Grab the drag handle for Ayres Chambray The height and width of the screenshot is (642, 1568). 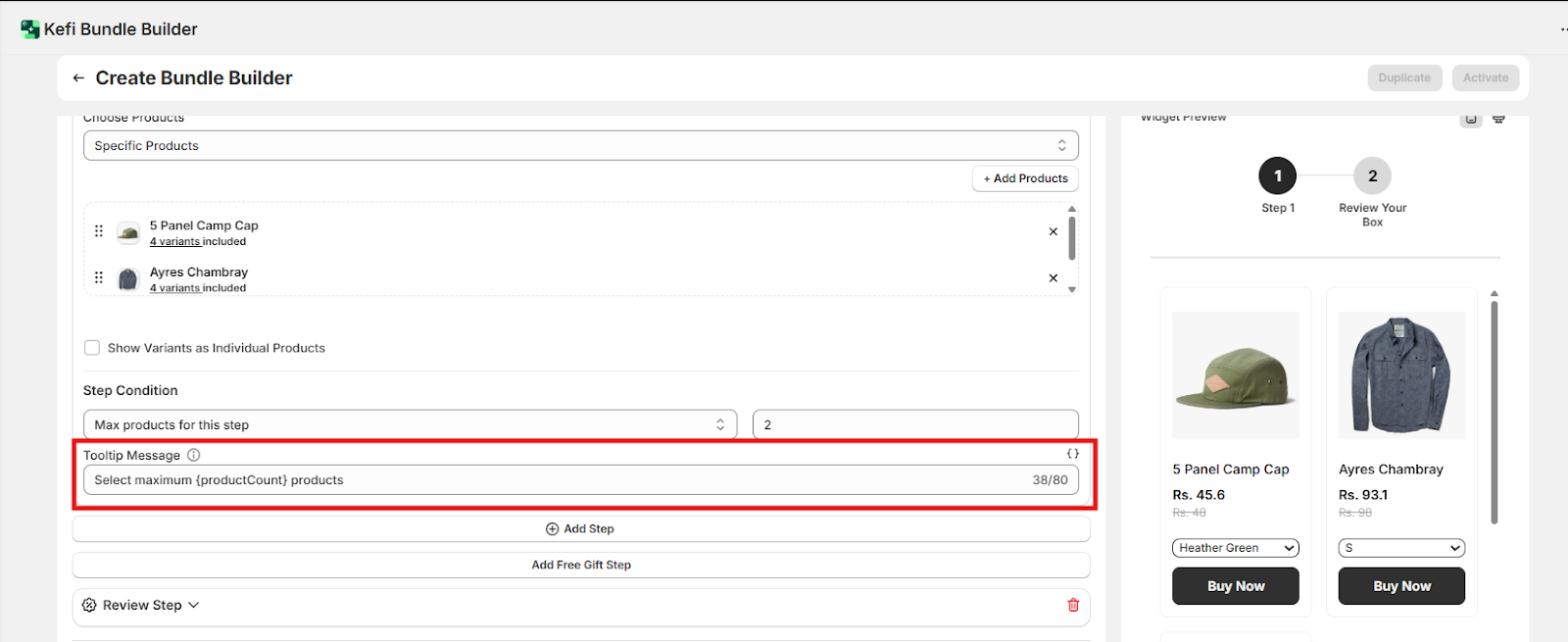pyautogui.click(x=99, y=278)
